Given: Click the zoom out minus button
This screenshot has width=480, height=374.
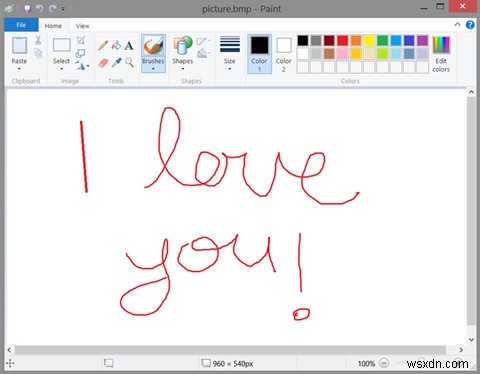Looking at the screenshot, I should point(384,363).
